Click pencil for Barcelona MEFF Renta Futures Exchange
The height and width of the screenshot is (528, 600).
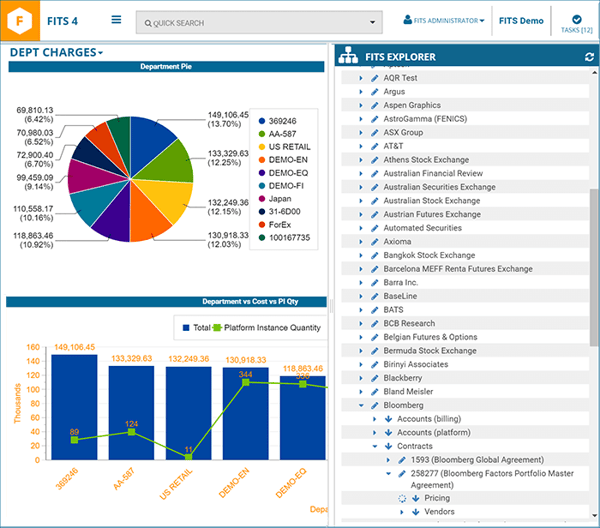(375, 269)
